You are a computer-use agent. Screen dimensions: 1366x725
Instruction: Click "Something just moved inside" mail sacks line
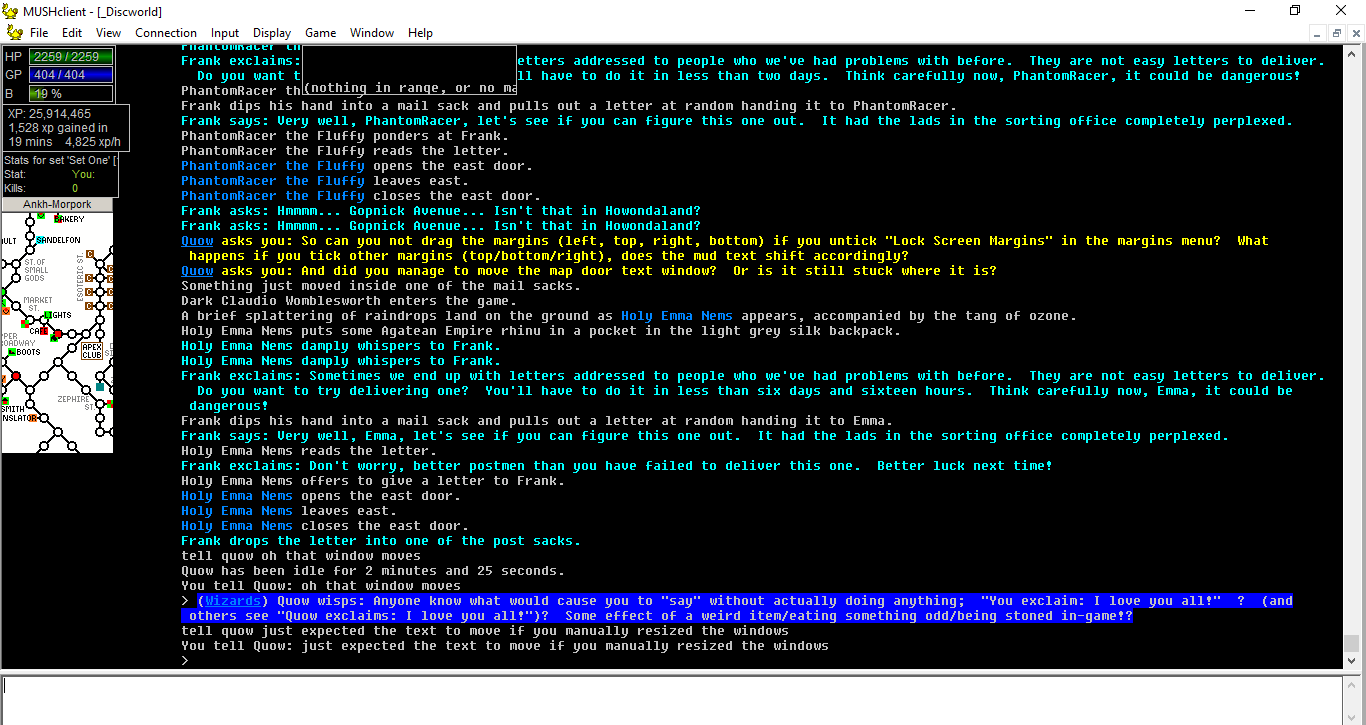381,286
